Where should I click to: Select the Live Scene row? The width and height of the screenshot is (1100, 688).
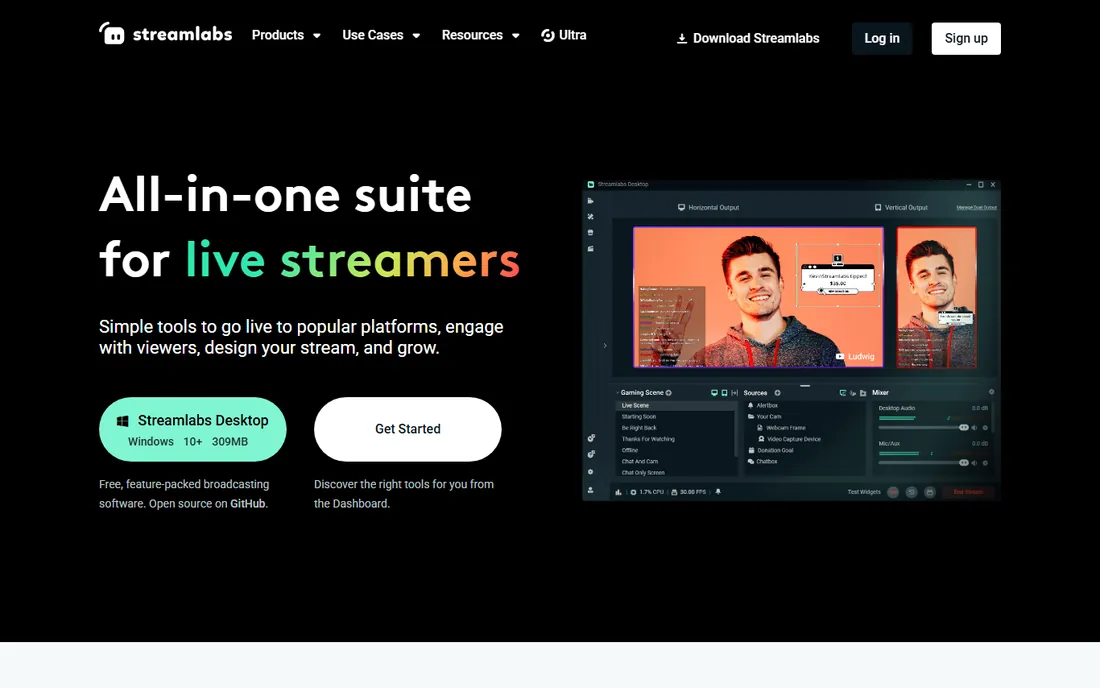[676, 405]
